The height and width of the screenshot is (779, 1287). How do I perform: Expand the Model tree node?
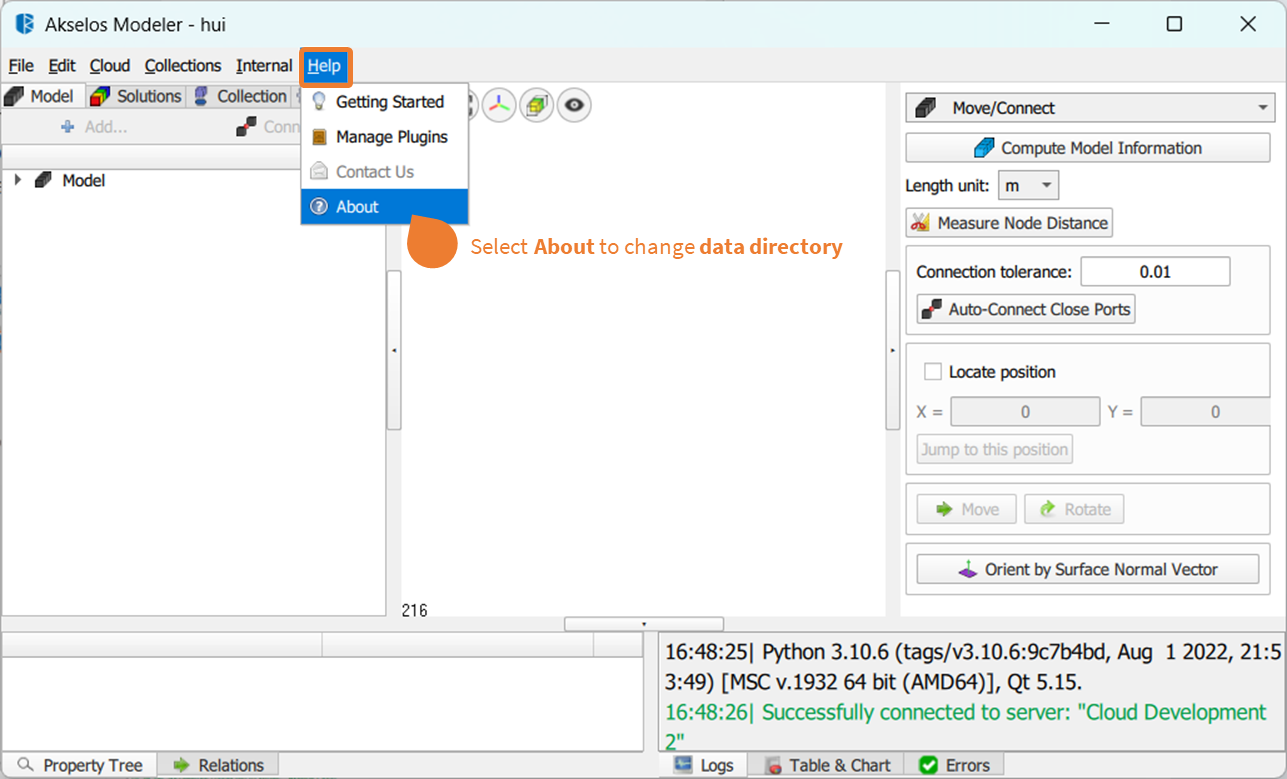click(17, 180)
